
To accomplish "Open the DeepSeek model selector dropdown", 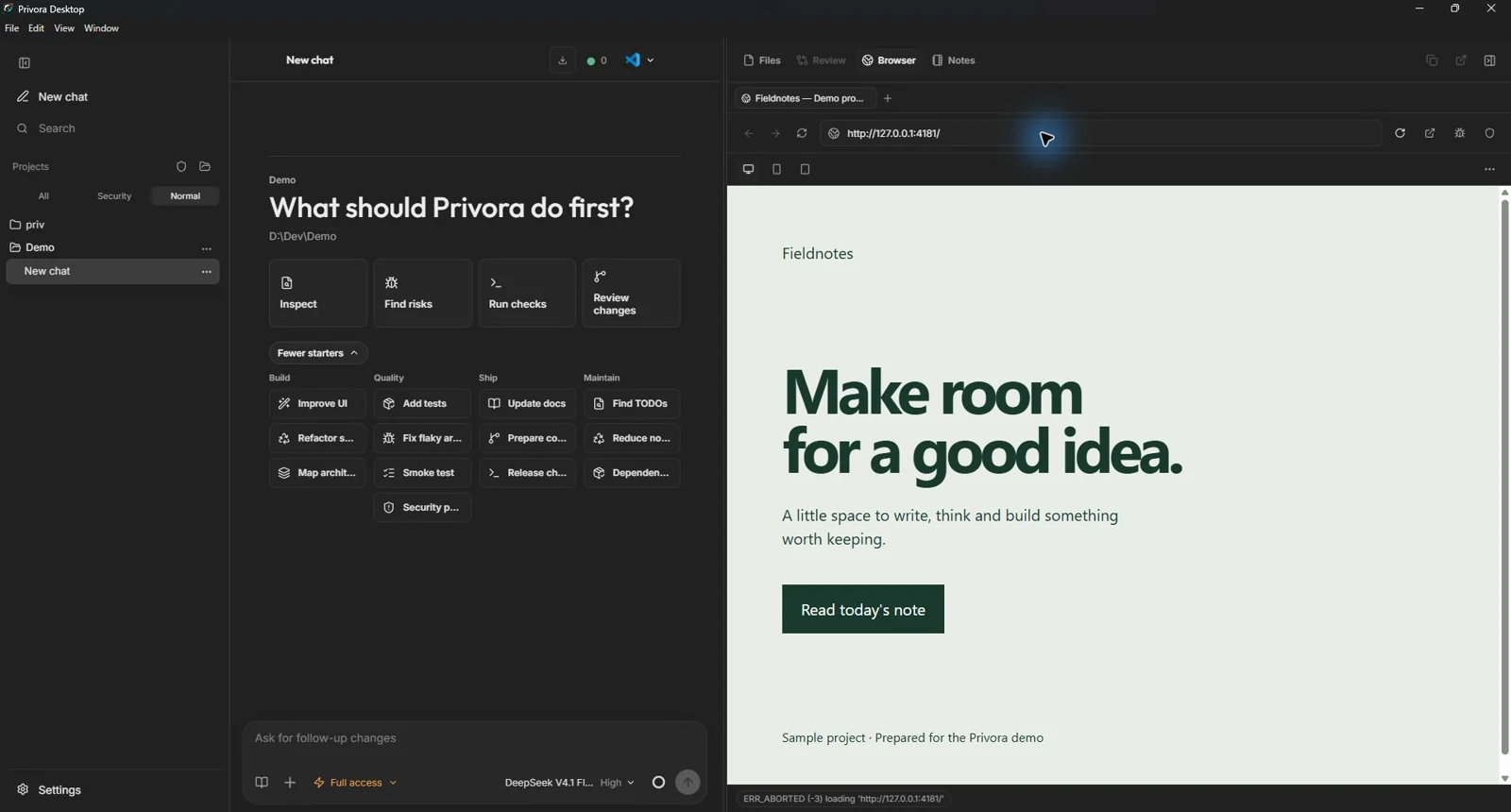I will (569, 783).
